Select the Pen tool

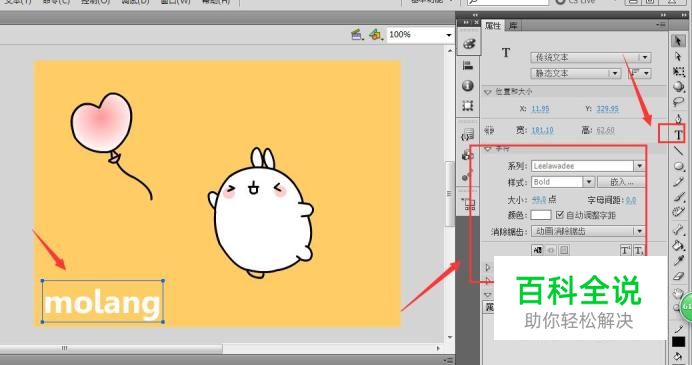tap(678, 118)
